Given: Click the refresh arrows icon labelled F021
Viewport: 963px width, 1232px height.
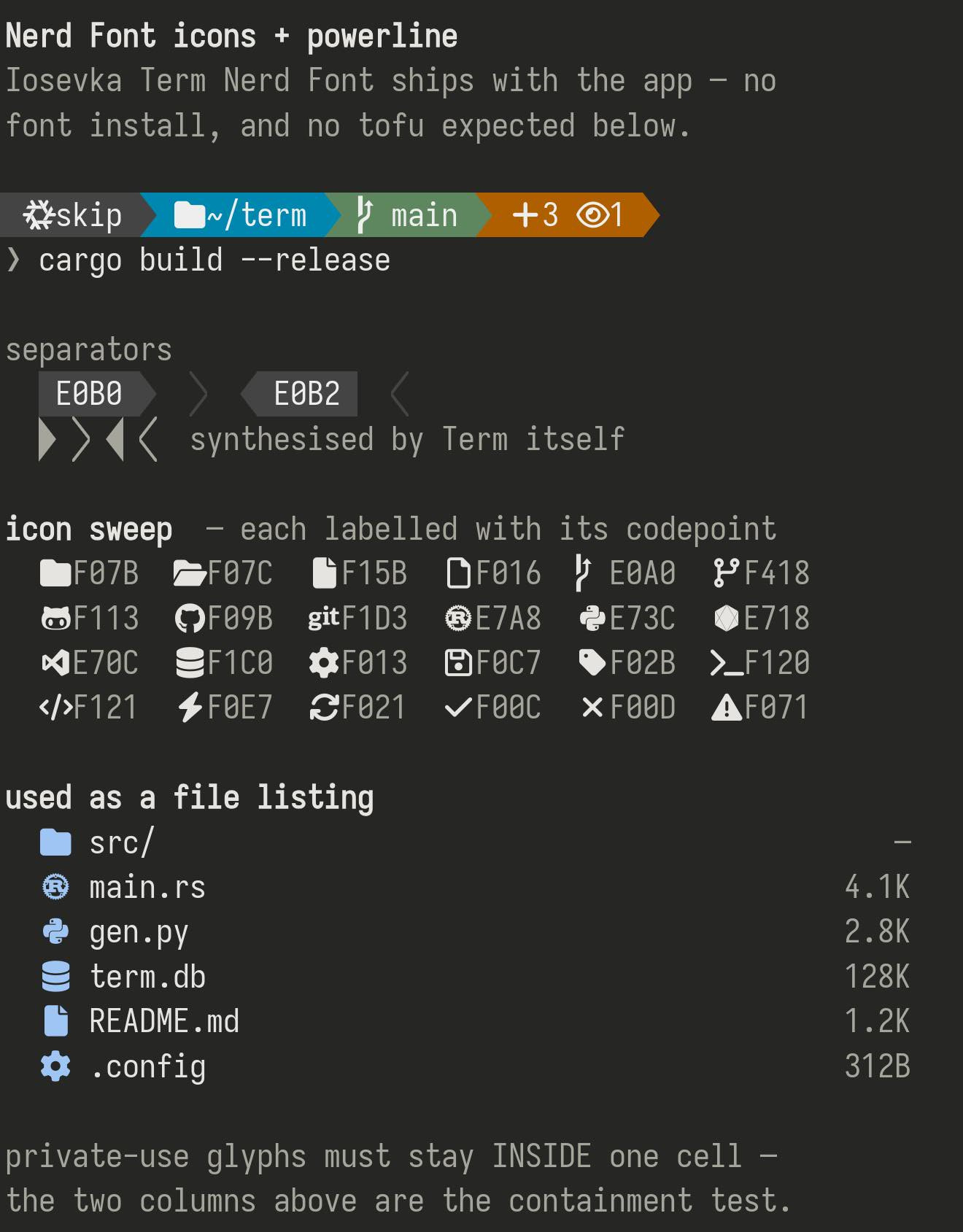Looking at the screenshot, I should point(324,708).
